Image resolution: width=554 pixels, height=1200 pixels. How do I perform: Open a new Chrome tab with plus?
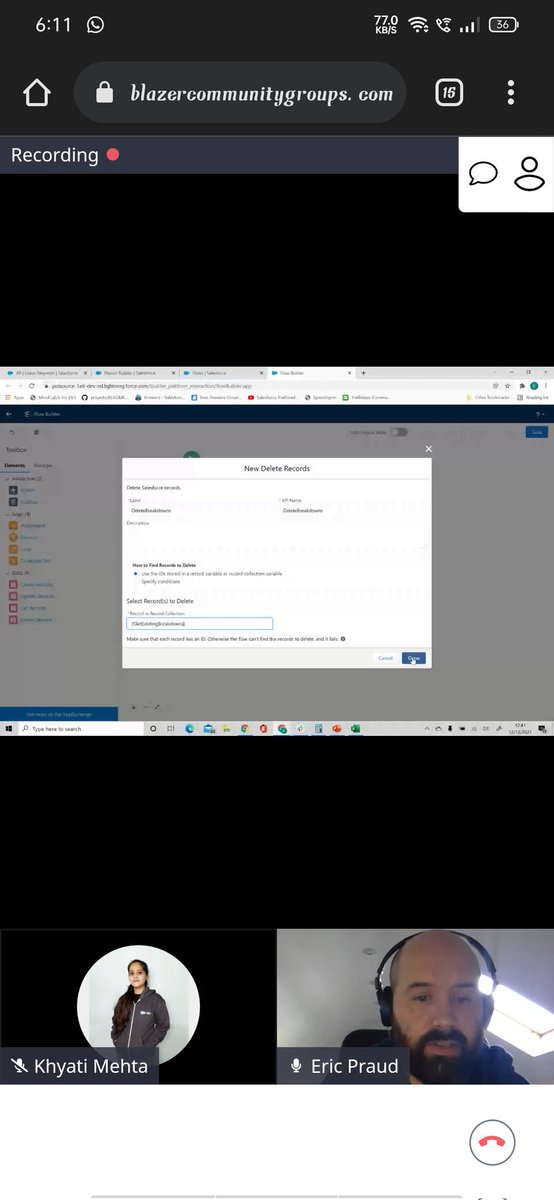coord(363,373)
